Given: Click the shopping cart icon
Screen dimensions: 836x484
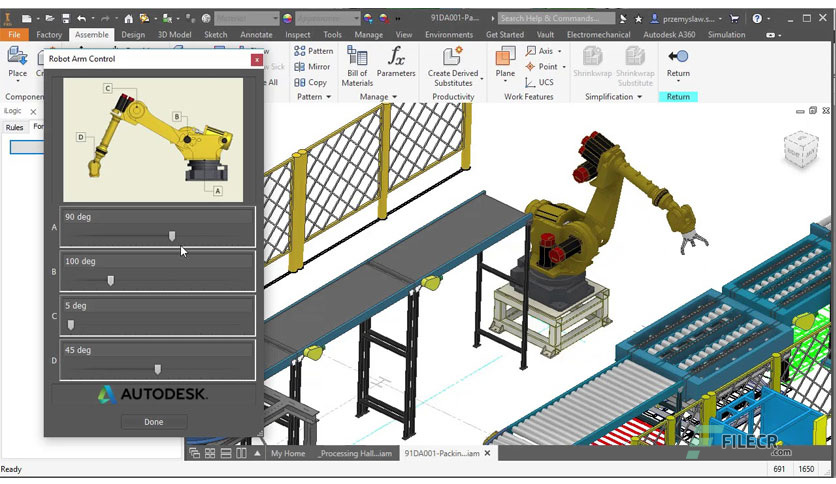Looking at the screenshot, I should coord(734,19).
